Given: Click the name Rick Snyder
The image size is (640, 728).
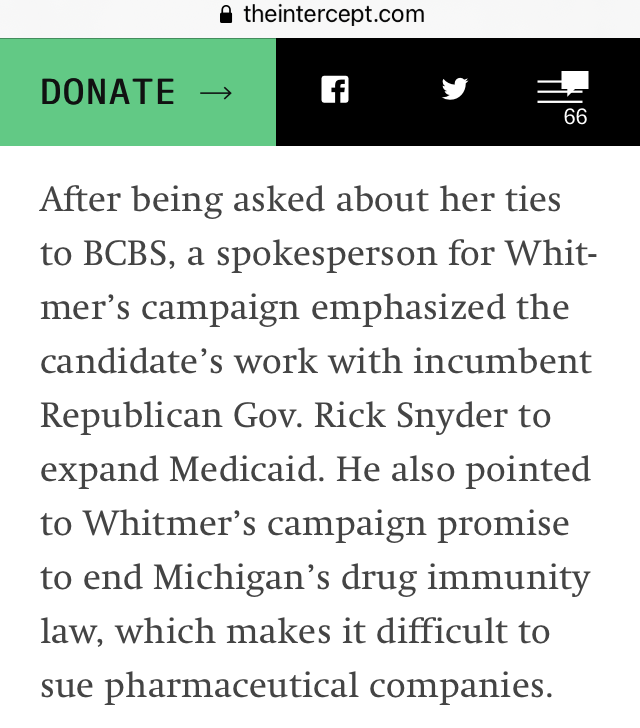Looking at the screenshot, I should click(411, 415).
